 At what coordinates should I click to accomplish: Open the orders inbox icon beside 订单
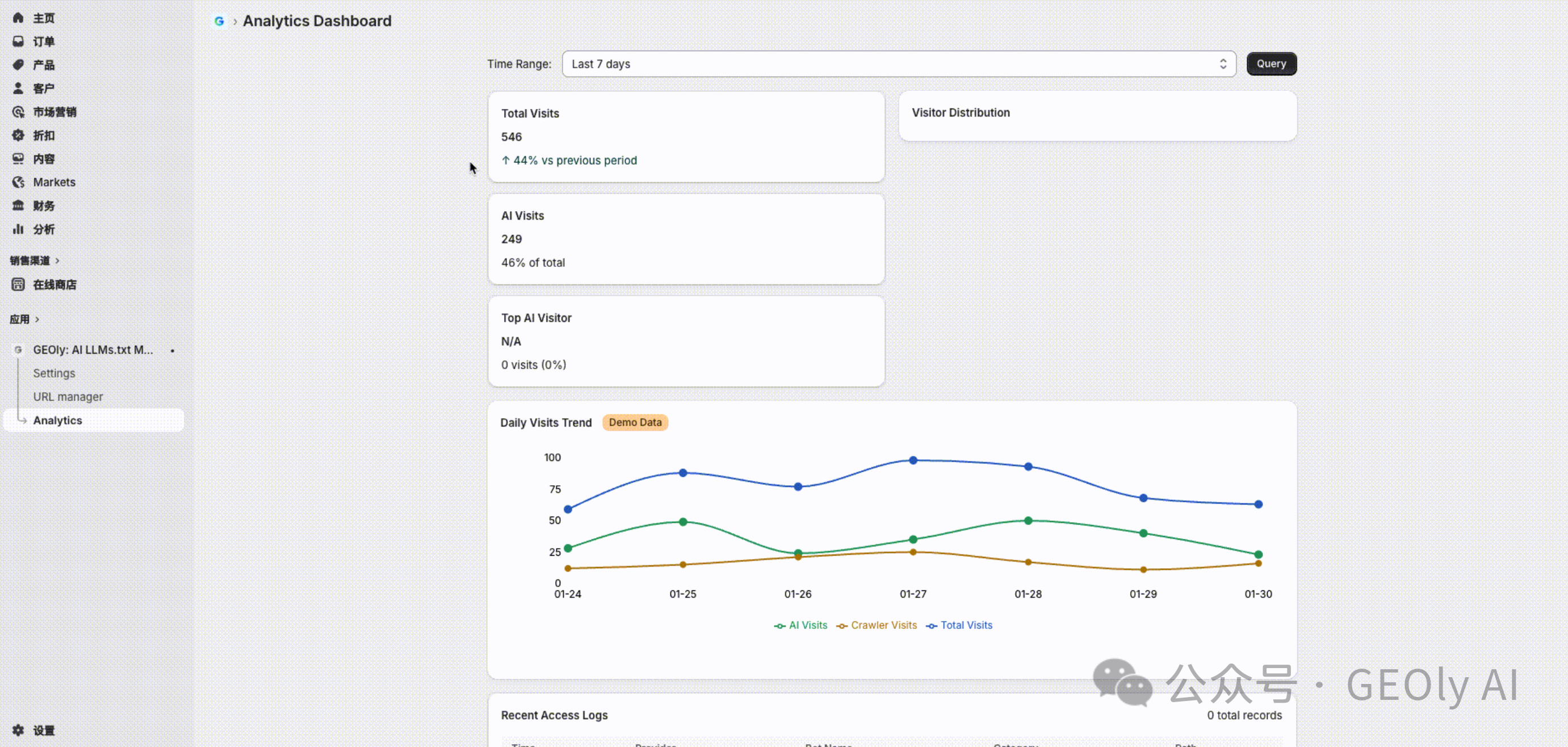pyautogui.click(x=18, y=41)
